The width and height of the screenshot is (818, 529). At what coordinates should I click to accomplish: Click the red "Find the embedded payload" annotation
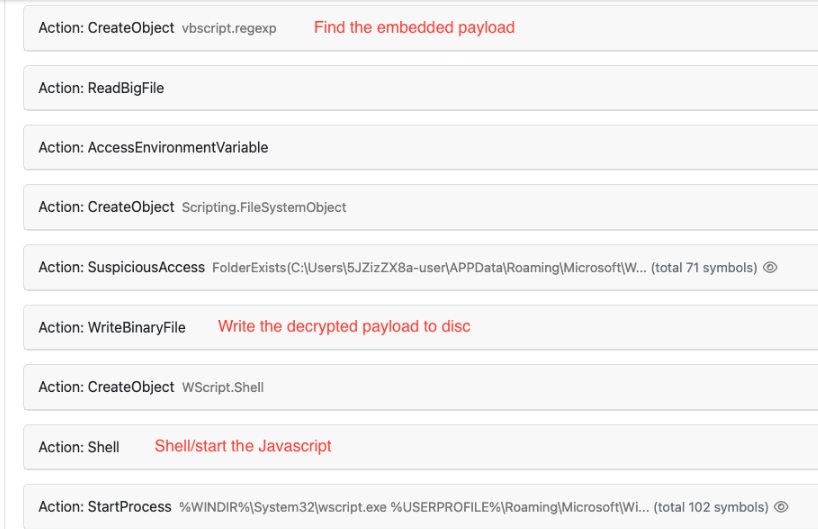click(x=414, y=28)
